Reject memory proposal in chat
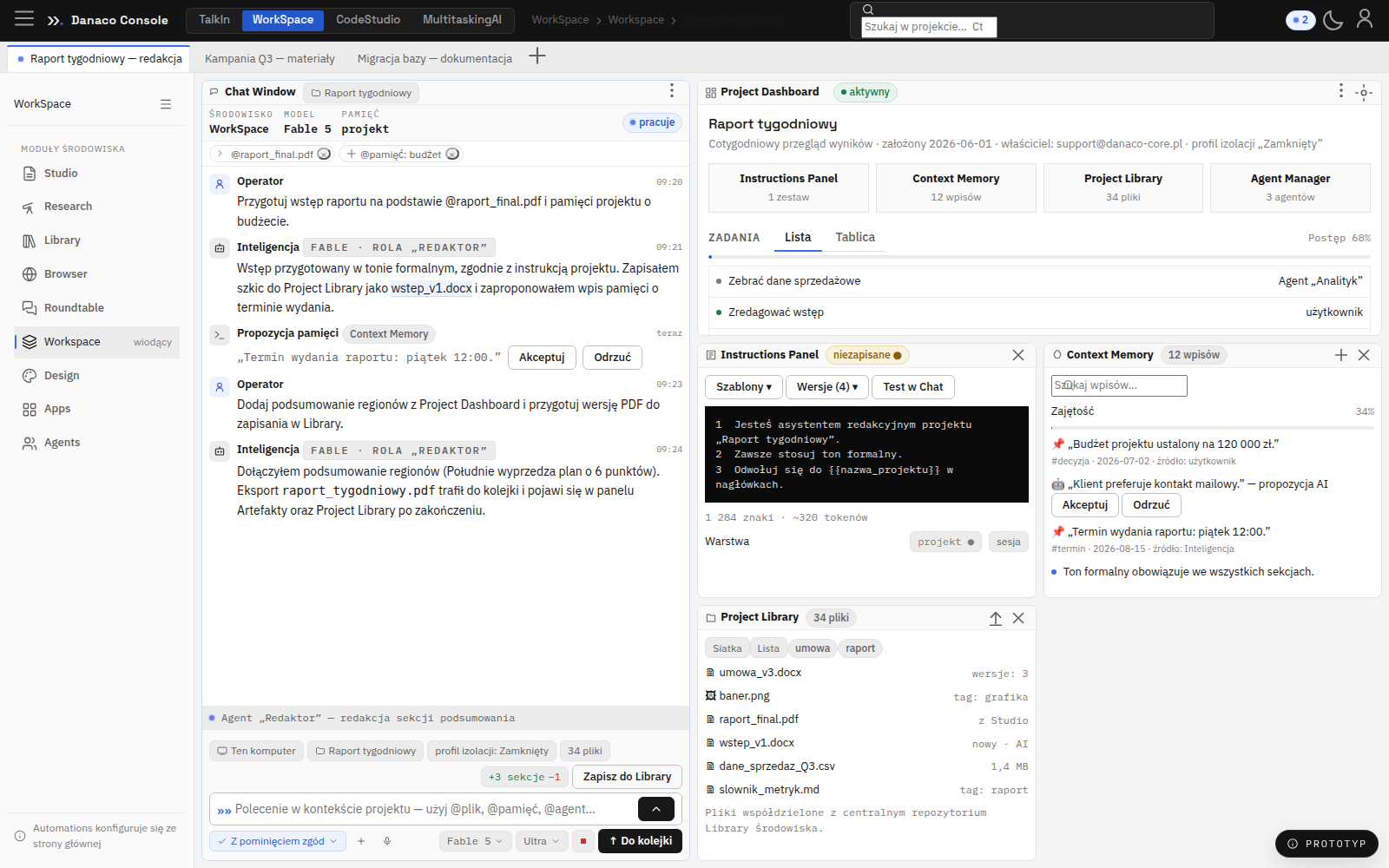 pos(612,358)
